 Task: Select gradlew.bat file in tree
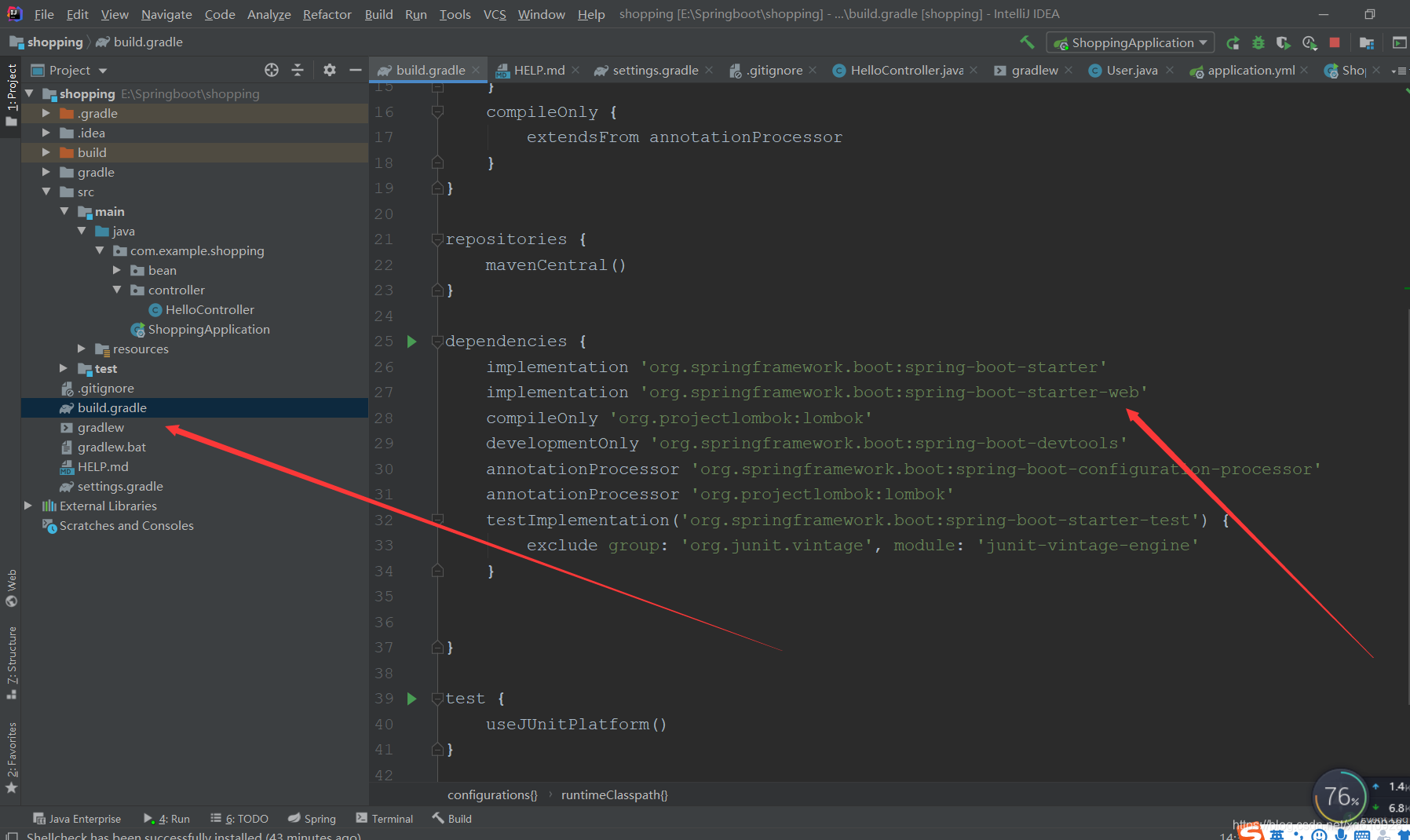coord(111,447)
